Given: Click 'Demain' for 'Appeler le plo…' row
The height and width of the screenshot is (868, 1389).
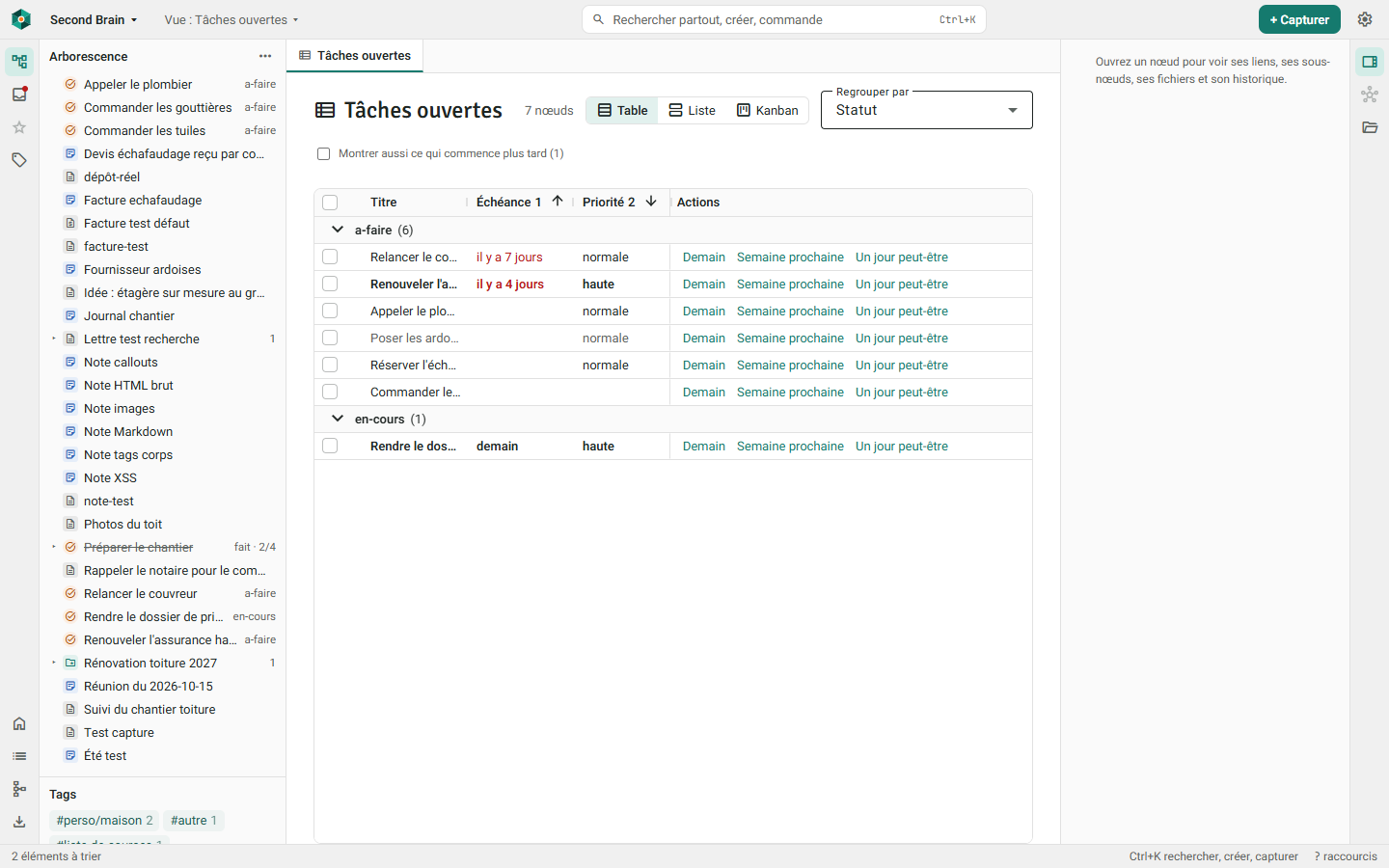Looking at the screenshot, I should pyautogui.click(x=704, y=311).
